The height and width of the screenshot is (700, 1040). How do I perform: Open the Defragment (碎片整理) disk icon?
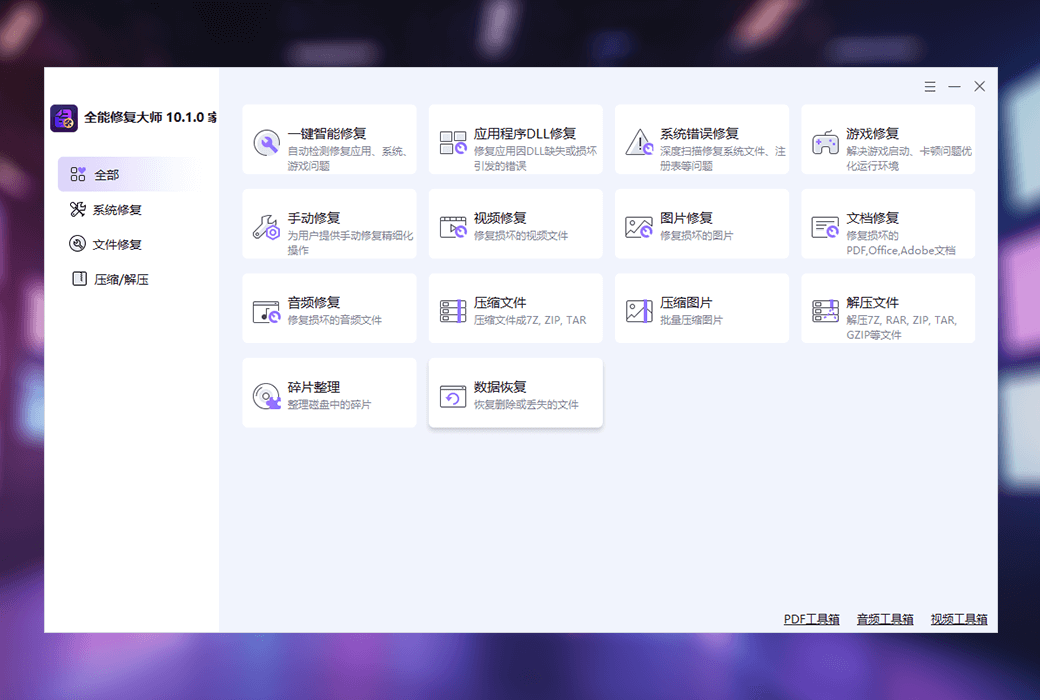tap(266, 396)
